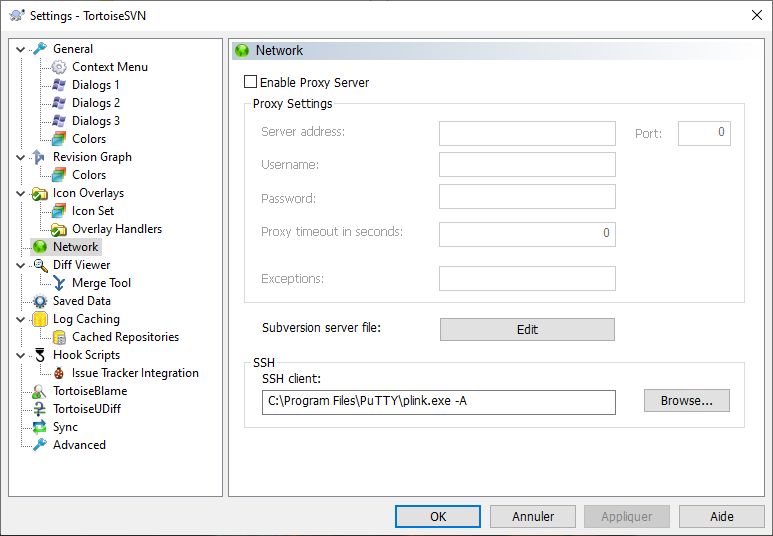Collapse the General tree node
The image size is (773, 536).
pyautogui.click(x=21, y=49)
